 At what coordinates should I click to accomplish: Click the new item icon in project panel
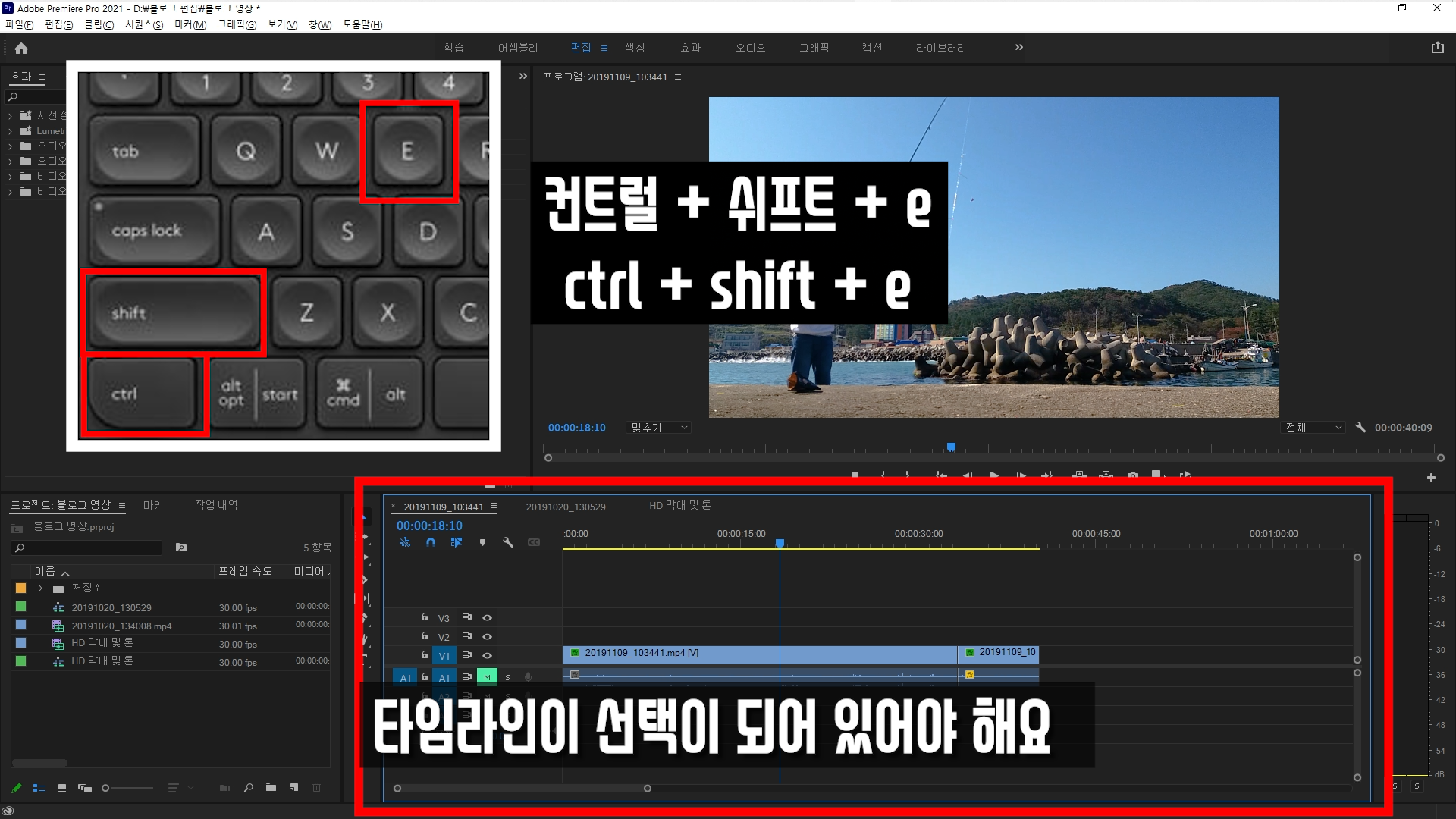click(294, 788)
